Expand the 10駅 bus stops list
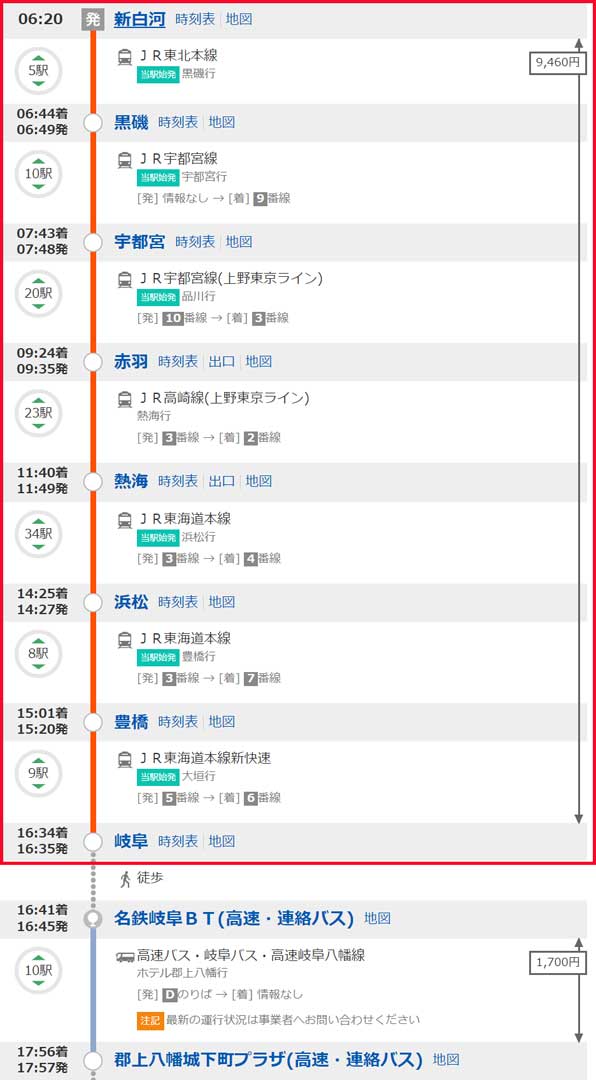The height and width of the screenshot is (1080, 596). [x=39, y=970]
